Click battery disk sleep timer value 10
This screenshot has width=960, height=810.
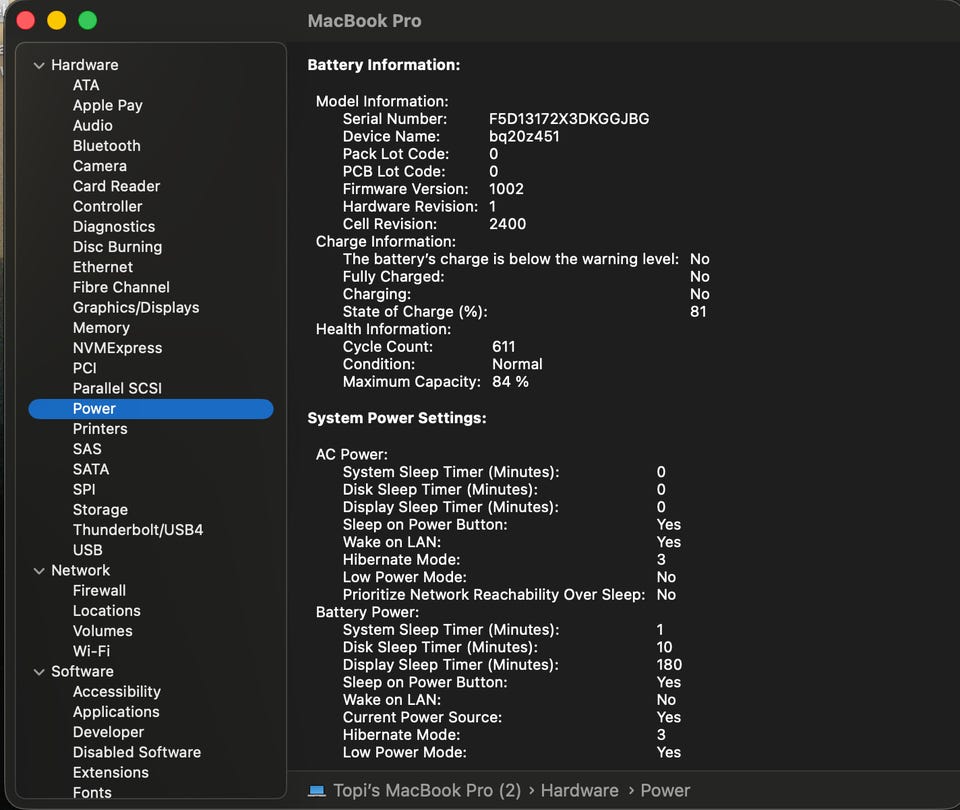(664, 647)
